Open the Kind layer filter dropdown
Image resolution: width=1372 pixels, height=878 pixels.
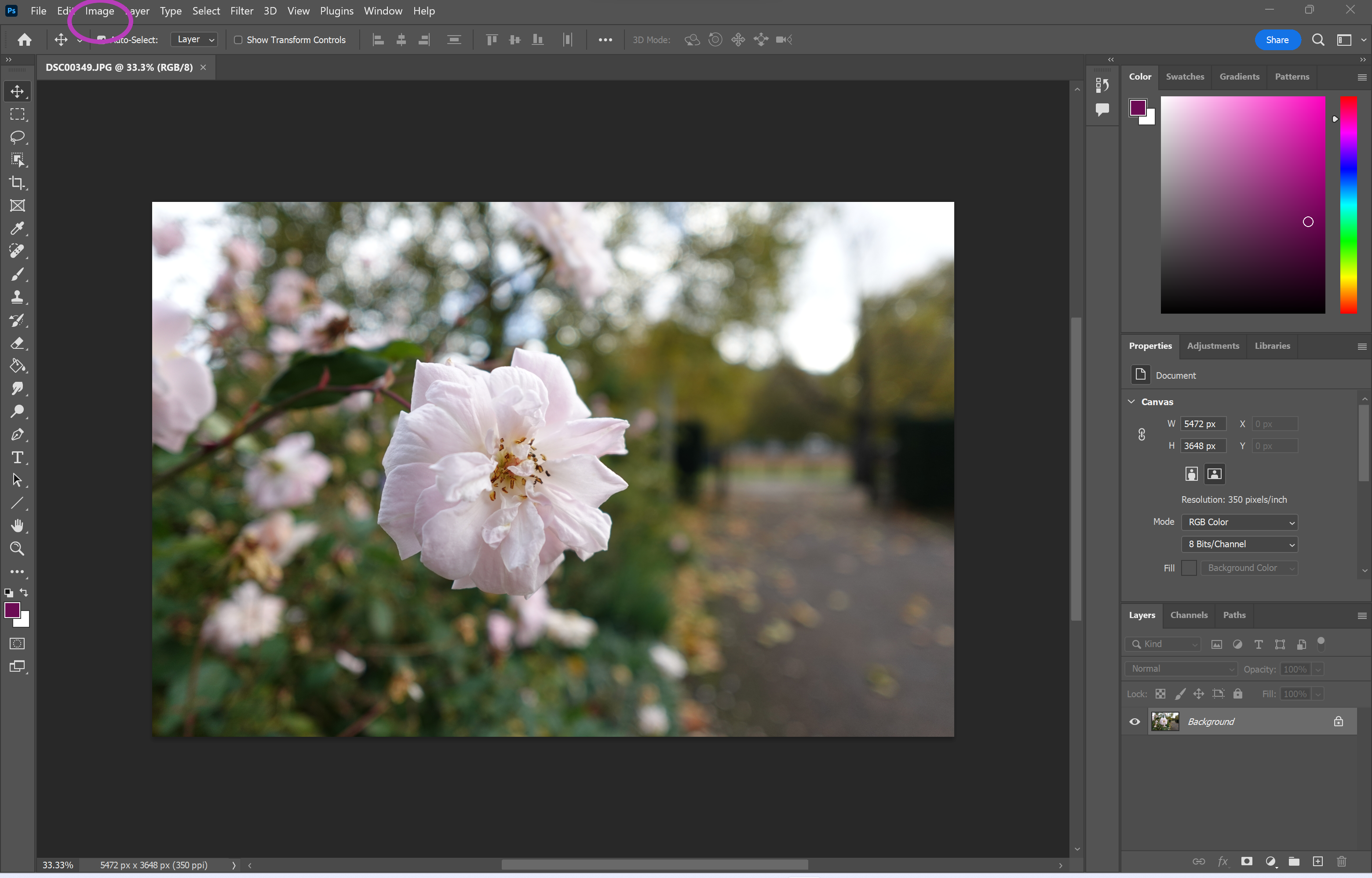tap(1163, 644)
